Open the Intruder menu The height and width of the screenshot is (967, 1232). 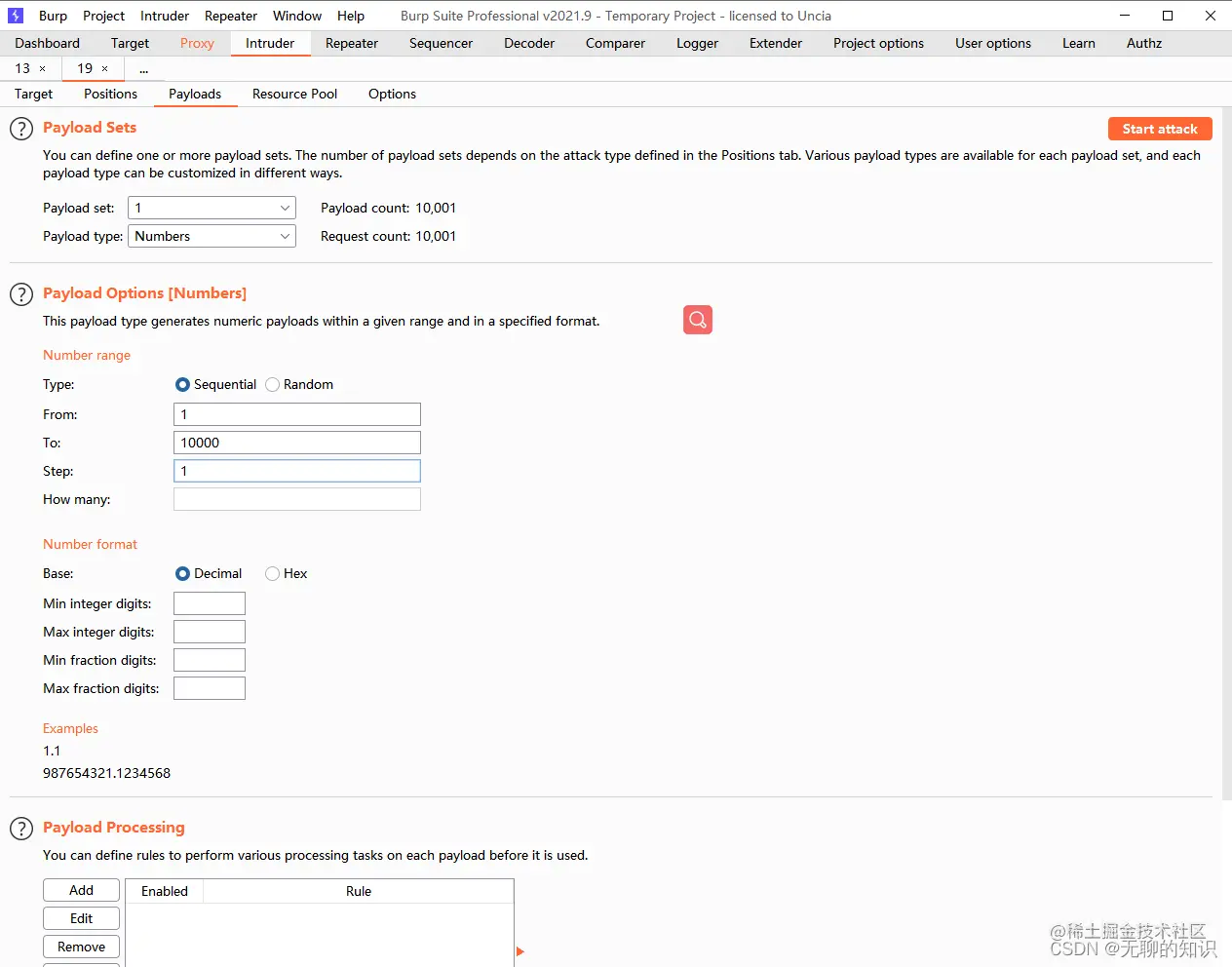coord(165,16)
